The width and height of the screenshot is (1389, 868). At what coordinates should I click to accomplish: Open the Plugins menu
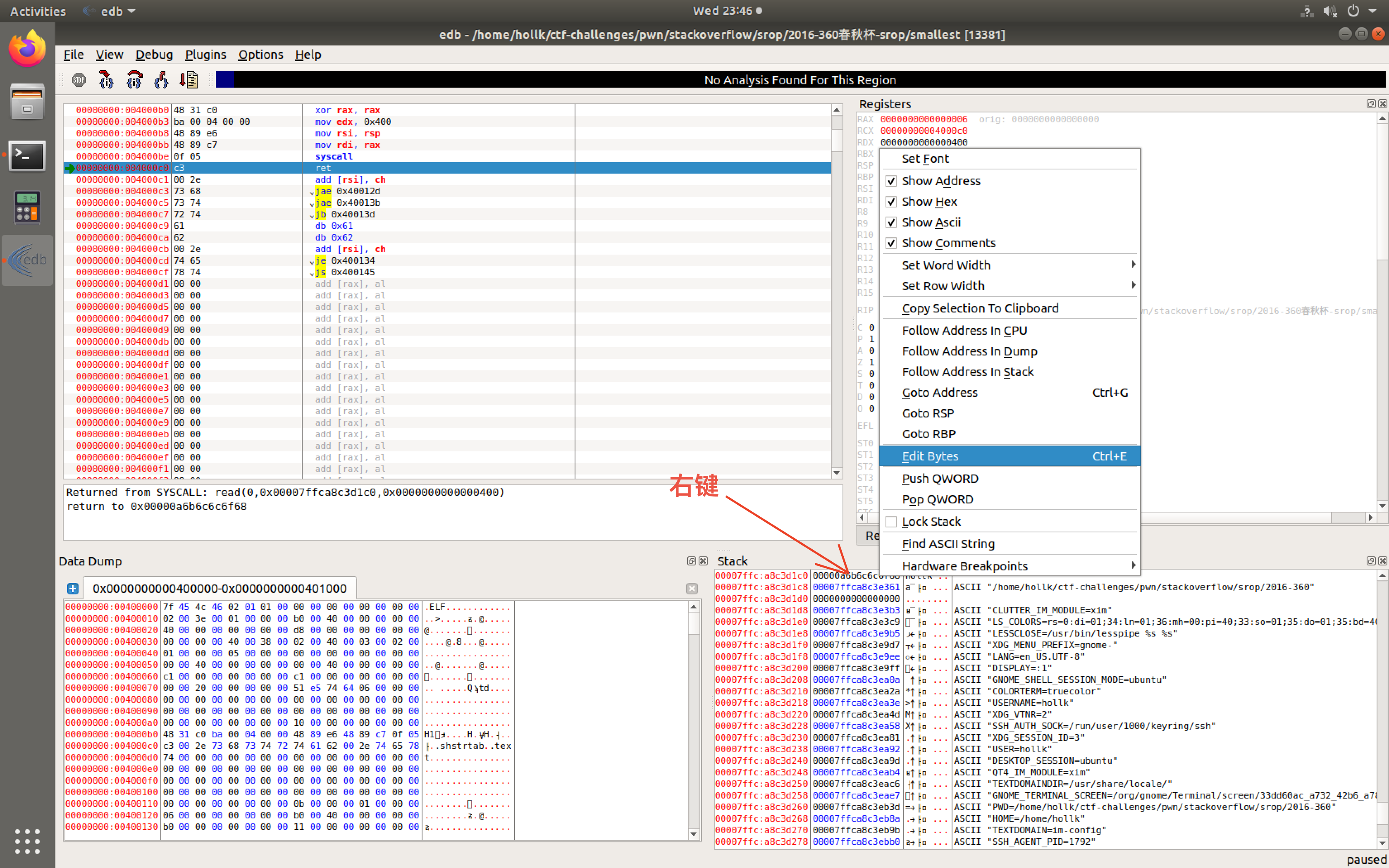coord(205,55)
